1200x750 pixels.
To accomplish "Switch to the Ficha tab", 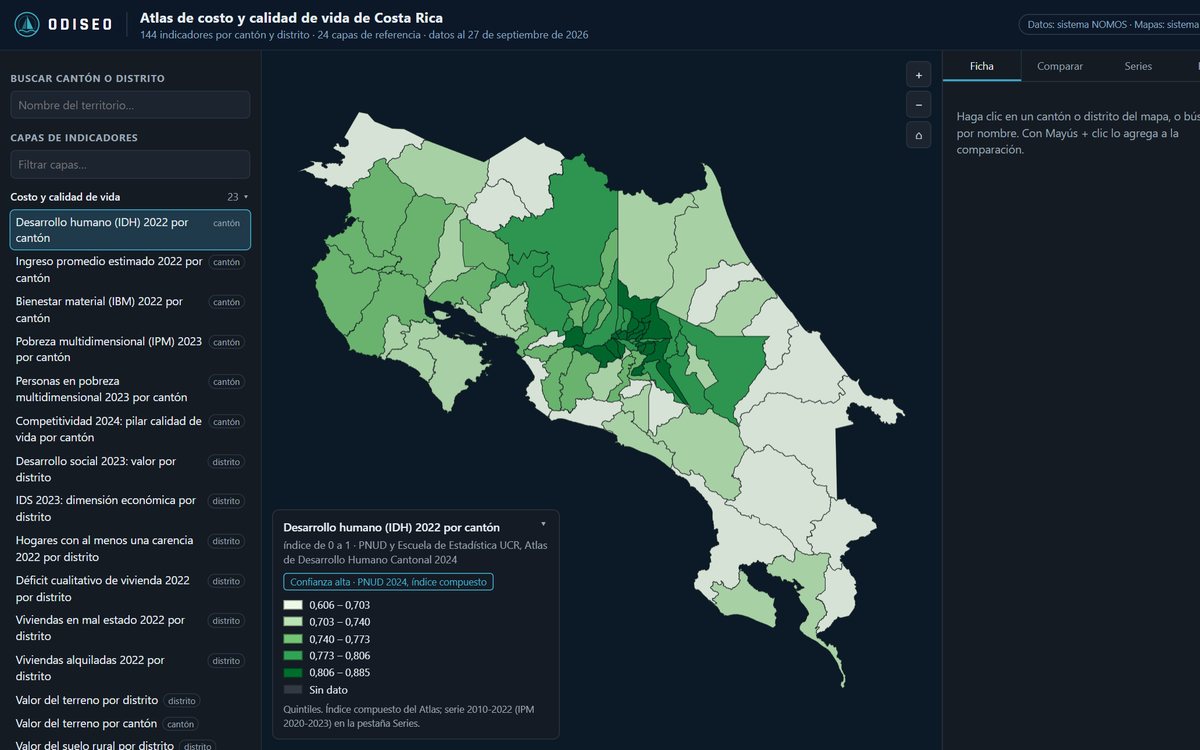I will pyautogui.click(x=982, y=66).
